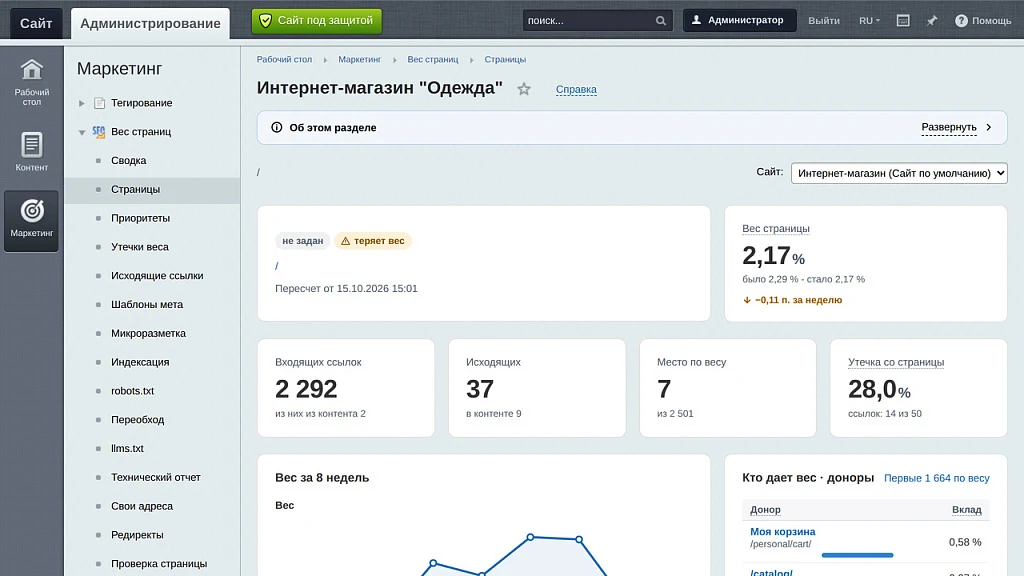Select the Маркетинг target icon
1024x576 pixels.
pos(31,211)
